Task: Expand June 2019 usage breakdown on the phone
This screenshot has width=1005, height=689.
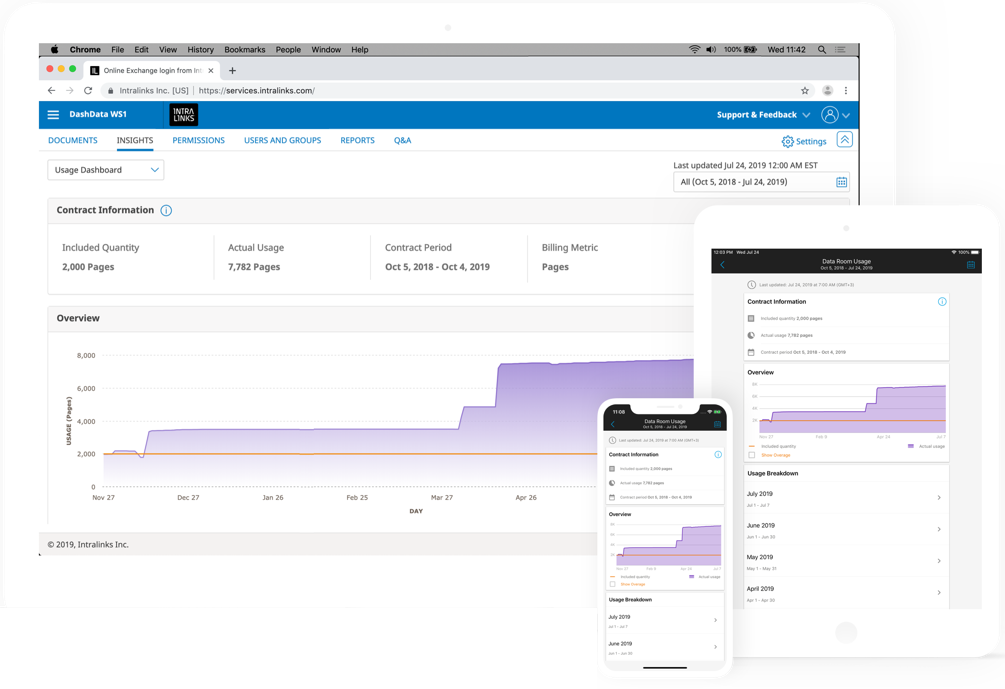Action: coord(664,647)
